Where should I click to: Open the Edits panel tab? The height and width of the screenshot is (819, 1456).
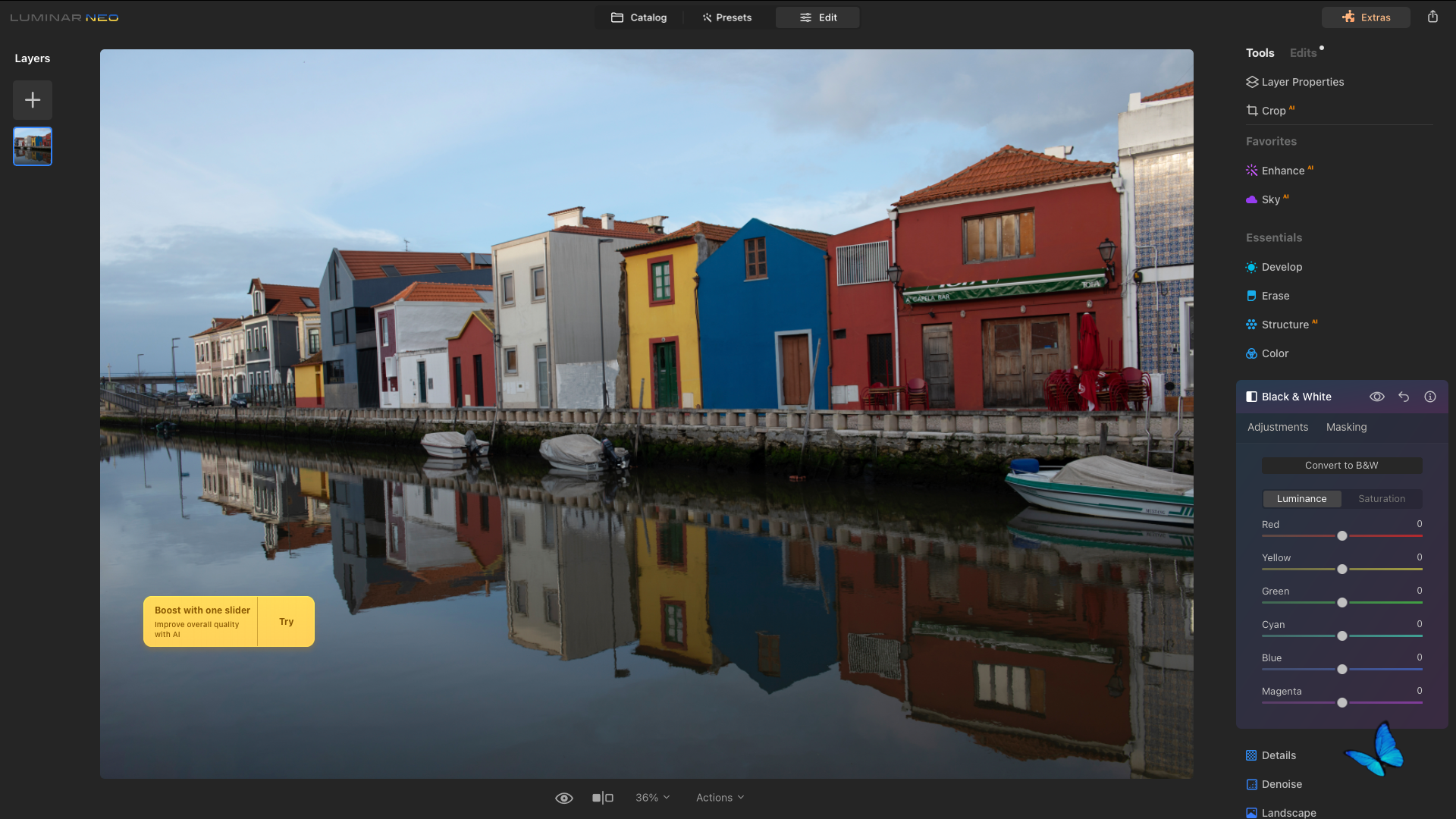click(1303, 53)
